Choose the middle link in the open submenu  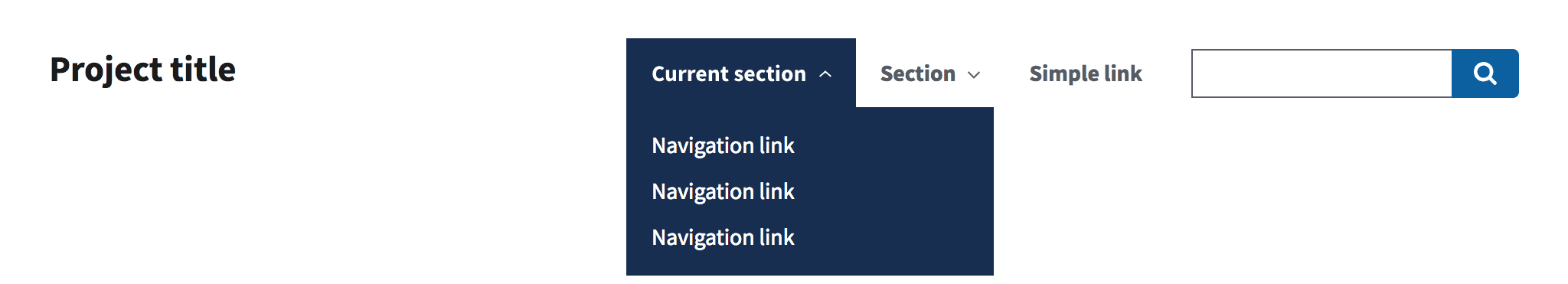tap(723, 191)
